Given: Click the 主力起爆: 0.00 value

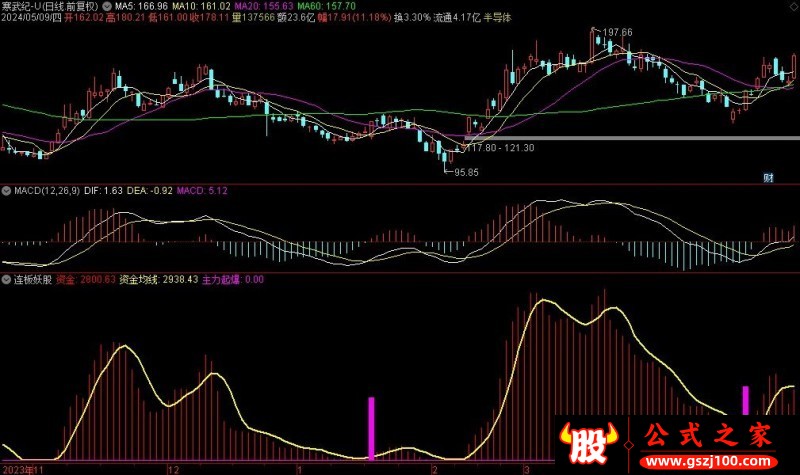Looking at the screenshot, I should coord(233,280).
